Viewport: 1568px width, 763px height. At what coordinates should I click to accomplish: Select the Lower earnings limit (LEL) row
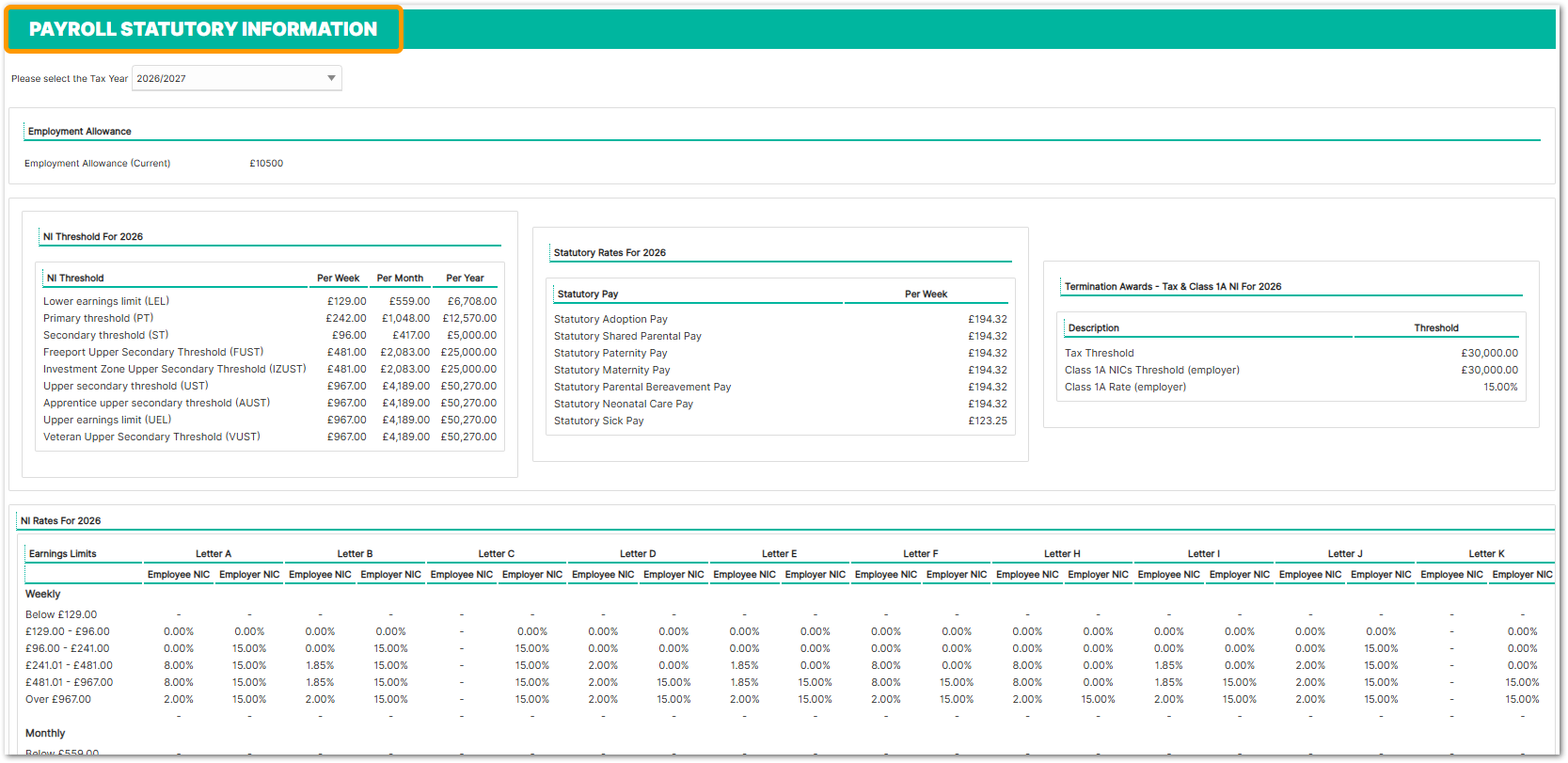point(106,301)
